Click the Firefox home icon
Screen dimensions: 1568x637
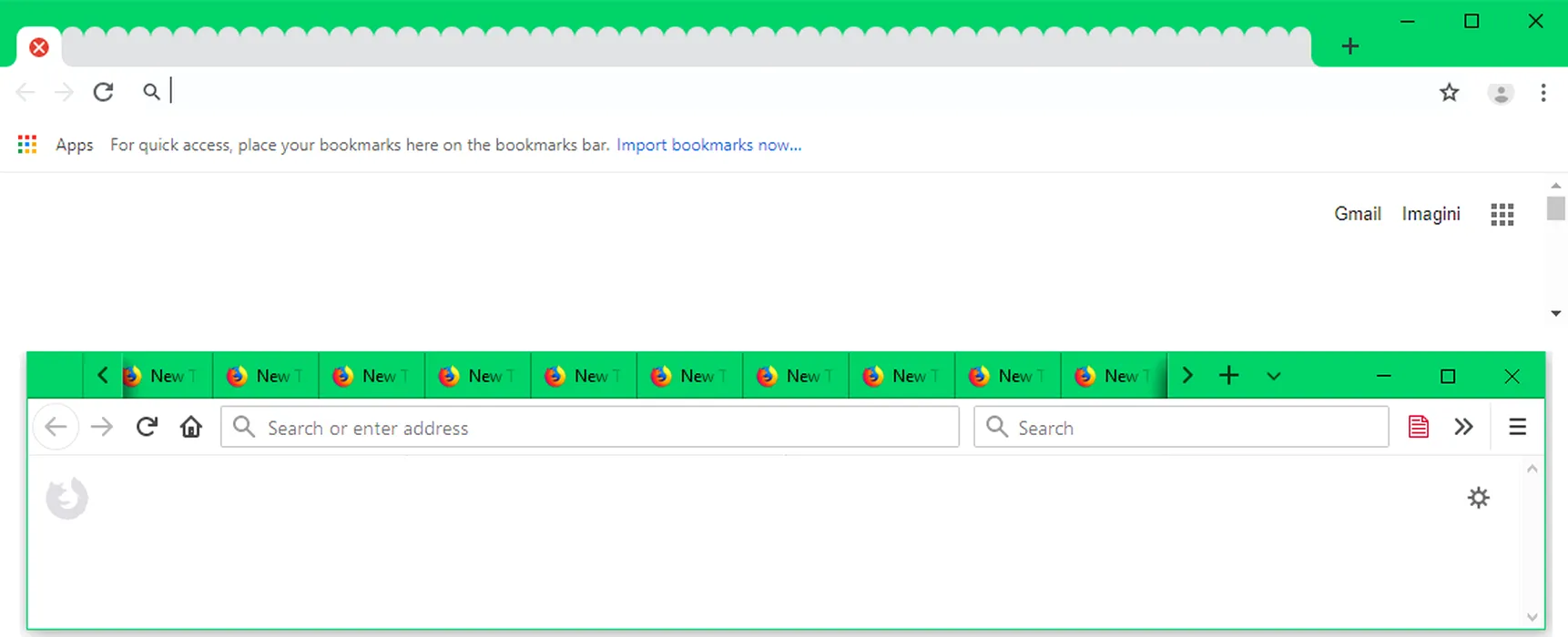(190, 427)
